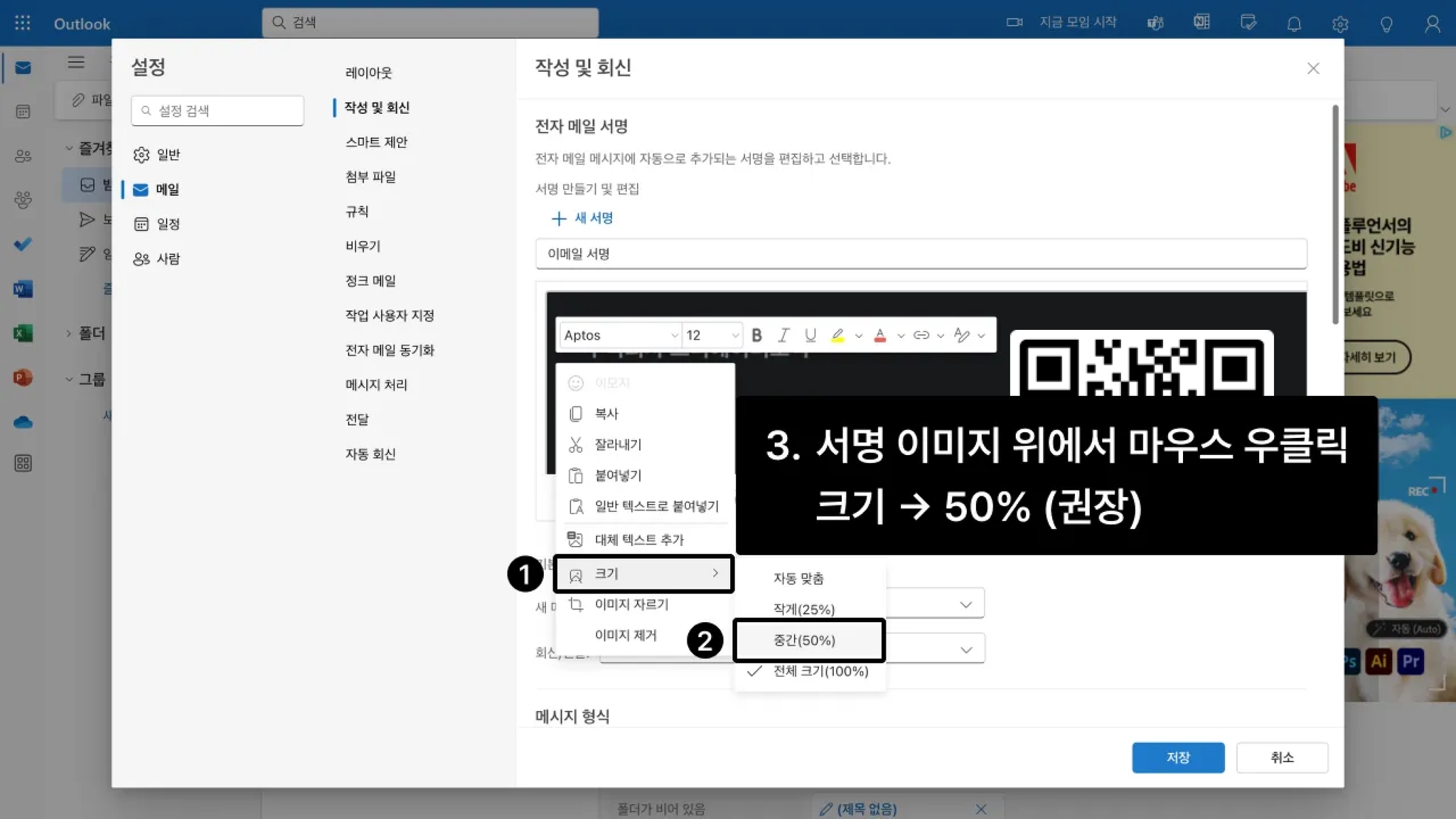
Task: Expand the font color options arrow
Action: click(901, 336)
